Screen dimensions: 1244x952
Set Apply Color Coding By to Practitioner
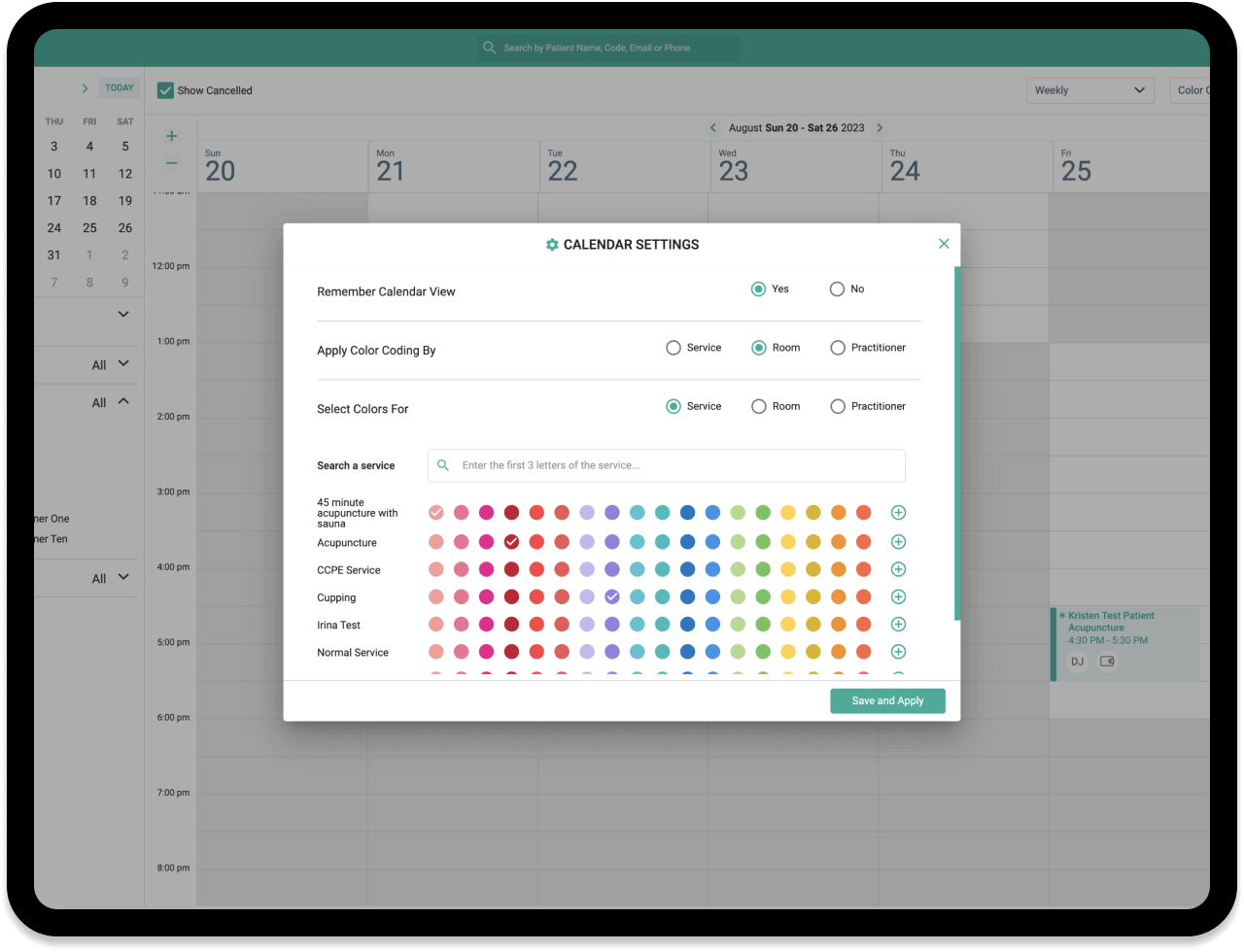838,348
